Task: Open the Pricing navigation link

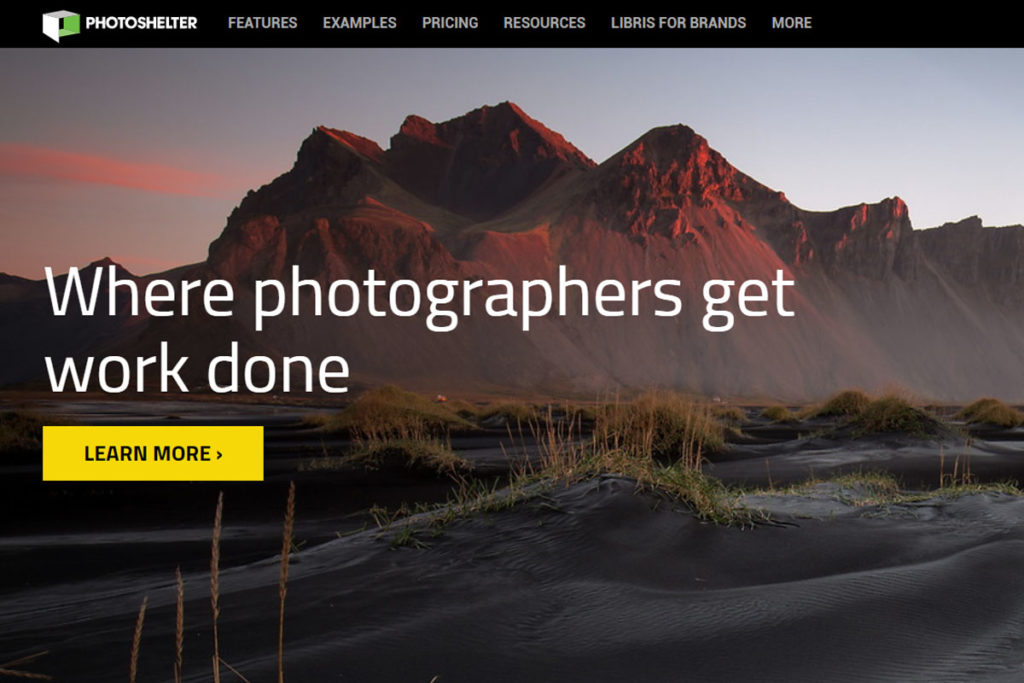Action: click(450, 23)
